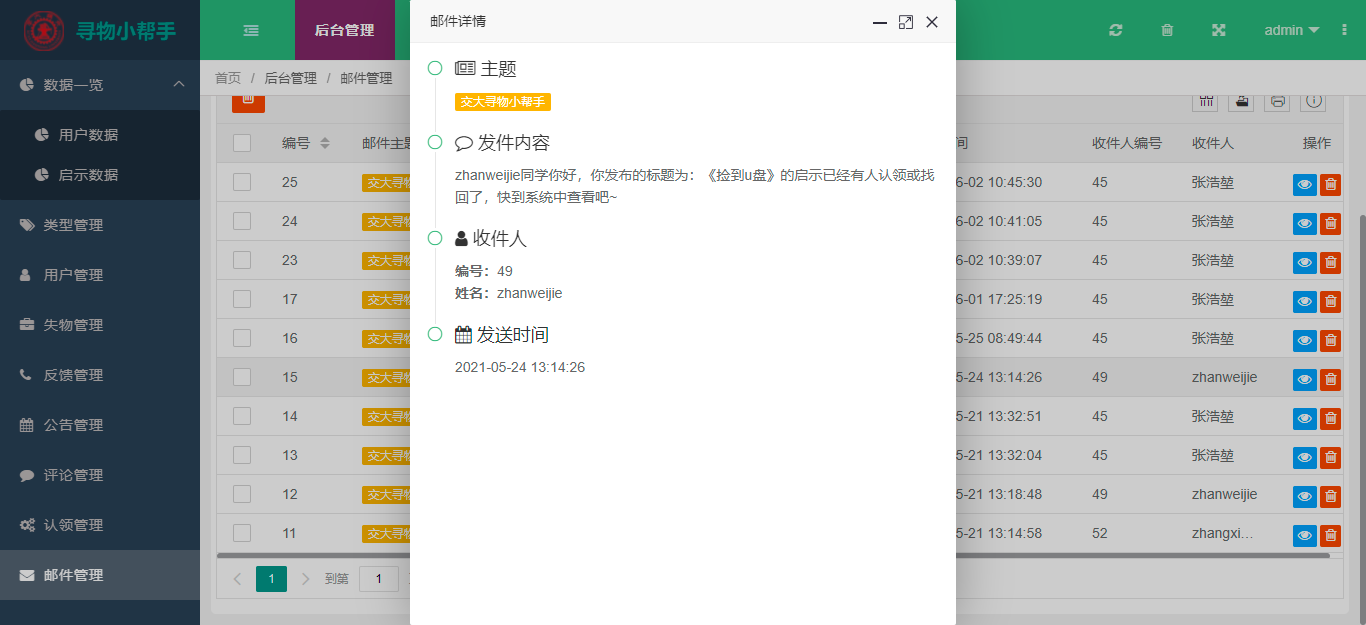This screenshot has height=625, width=1366.
Task: Click the page number input field
Action: 379,578
